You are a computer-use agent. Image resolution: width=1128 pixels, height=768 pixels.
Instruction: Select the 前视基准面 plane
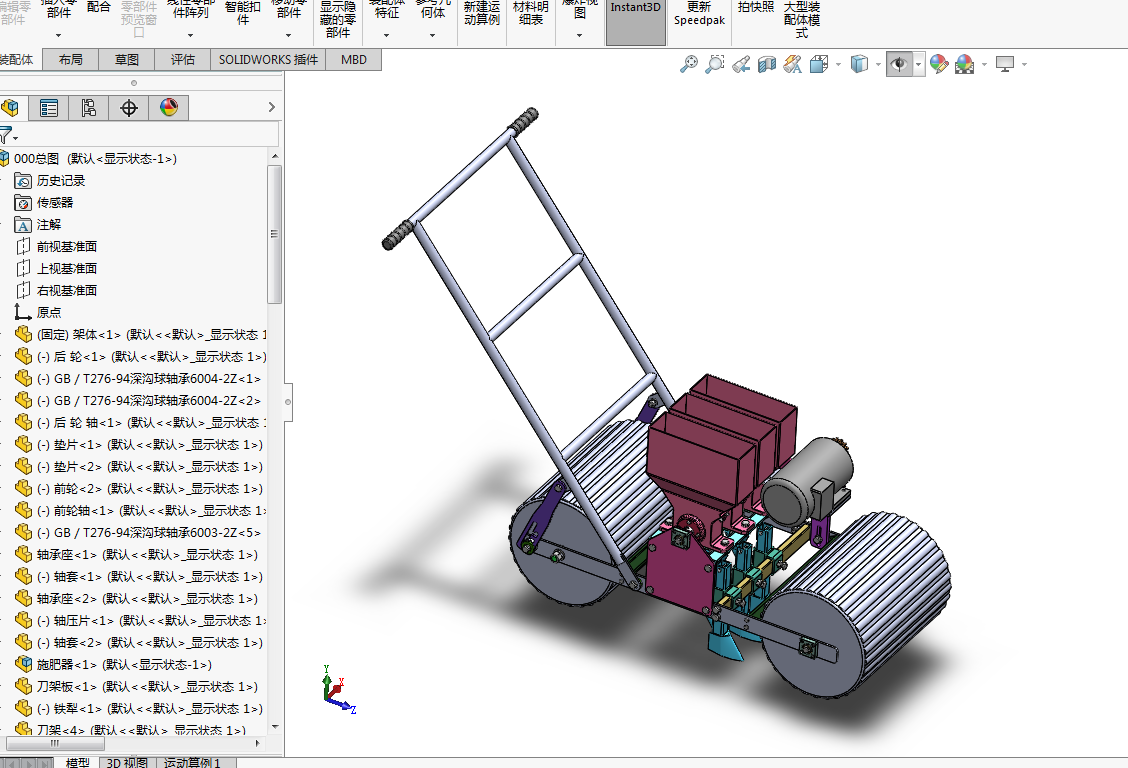(56, 247)
